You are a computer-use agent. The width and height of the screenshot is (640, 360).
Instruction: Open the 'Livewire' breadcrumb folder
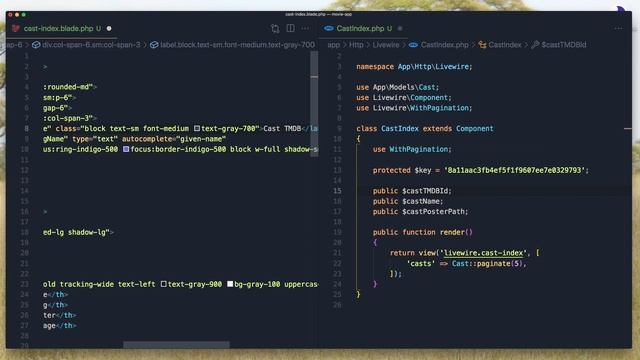click(386, 45)
